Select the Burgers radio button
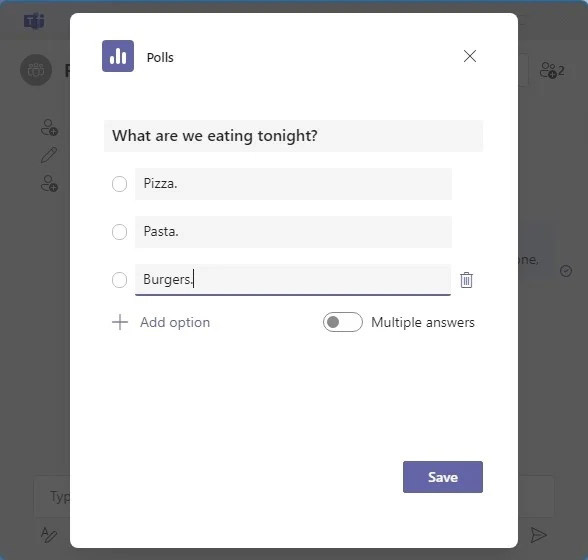The image size is (588, 560). [x=119, y=280]
